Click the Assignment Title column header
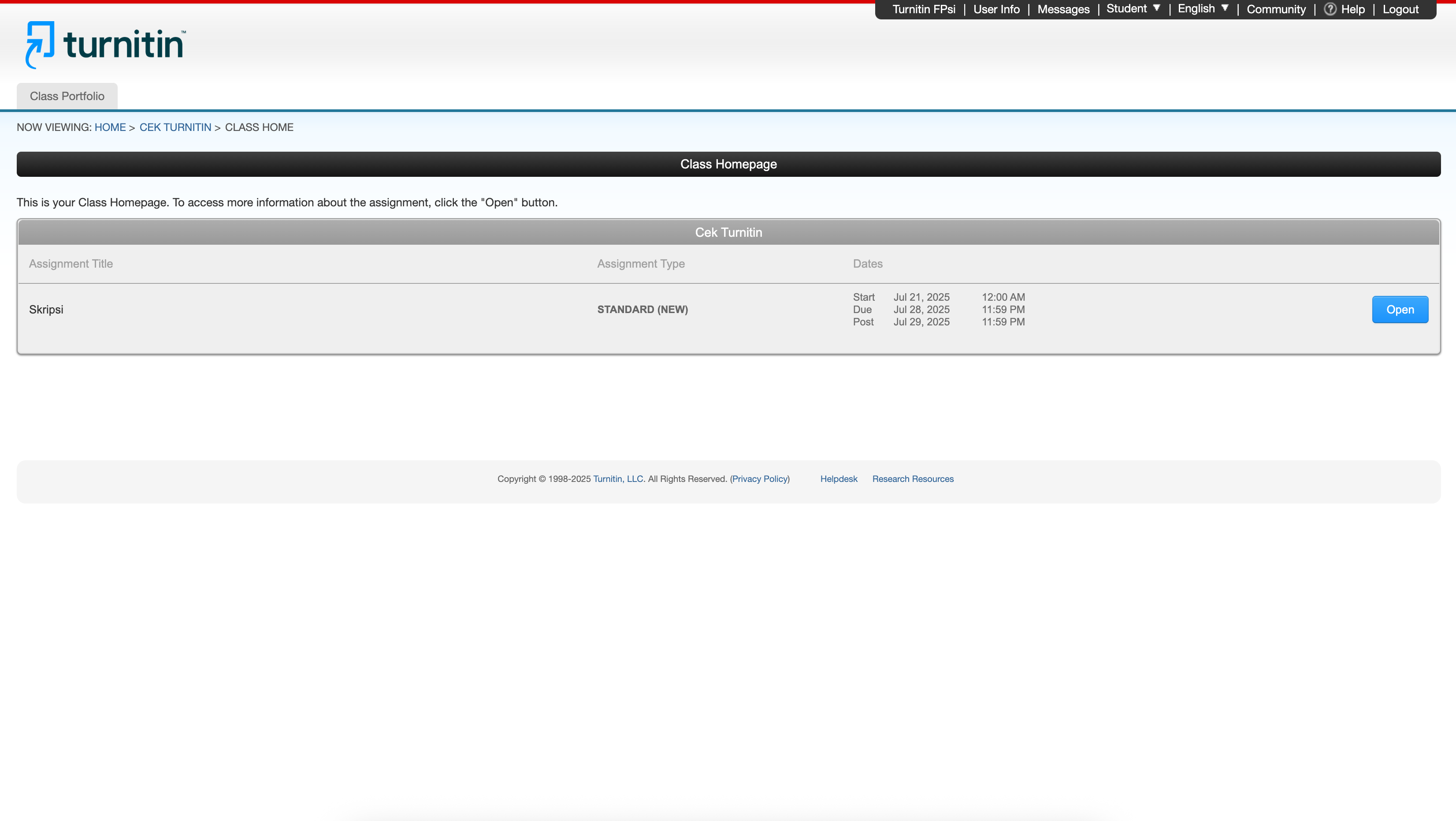Screen dimensions: 1456x821 [71, 264]
